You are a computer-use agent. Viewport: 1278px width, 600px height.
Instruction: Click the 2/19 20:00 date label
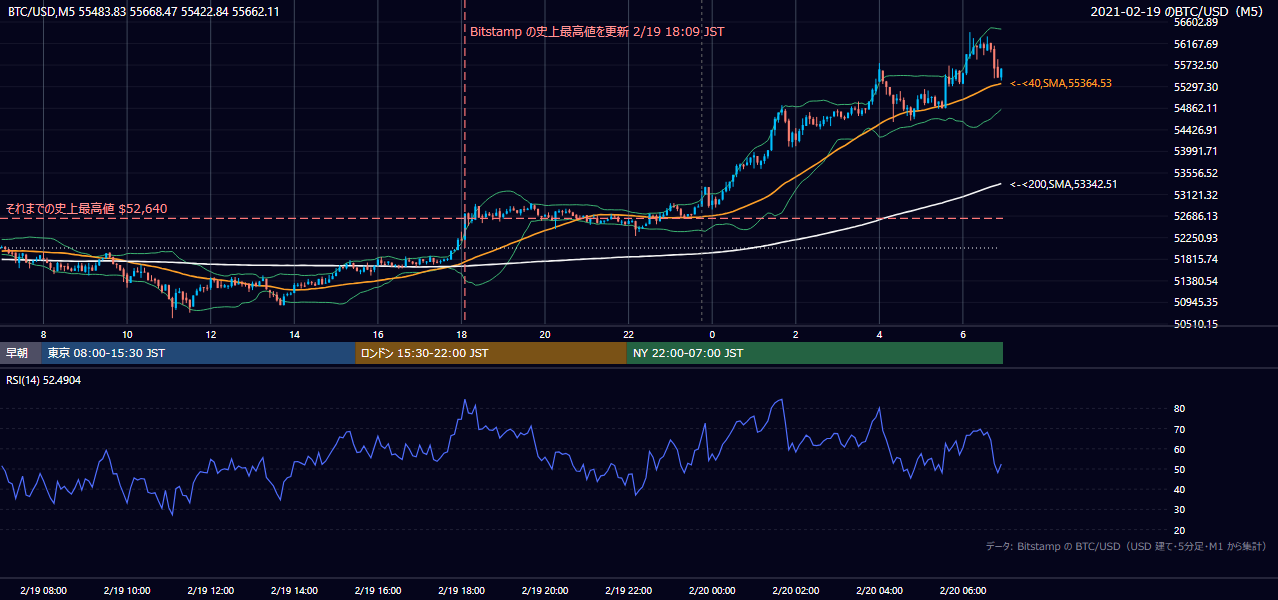pyautogui.click(x=545, y=591)
